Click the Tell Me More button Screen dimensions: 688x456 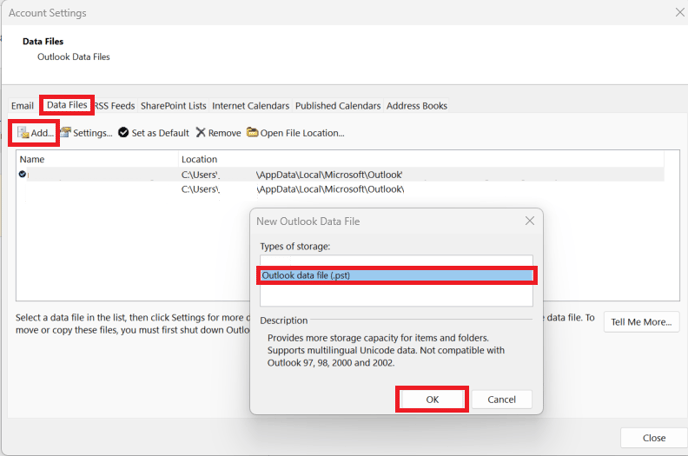tap(641, 322)
